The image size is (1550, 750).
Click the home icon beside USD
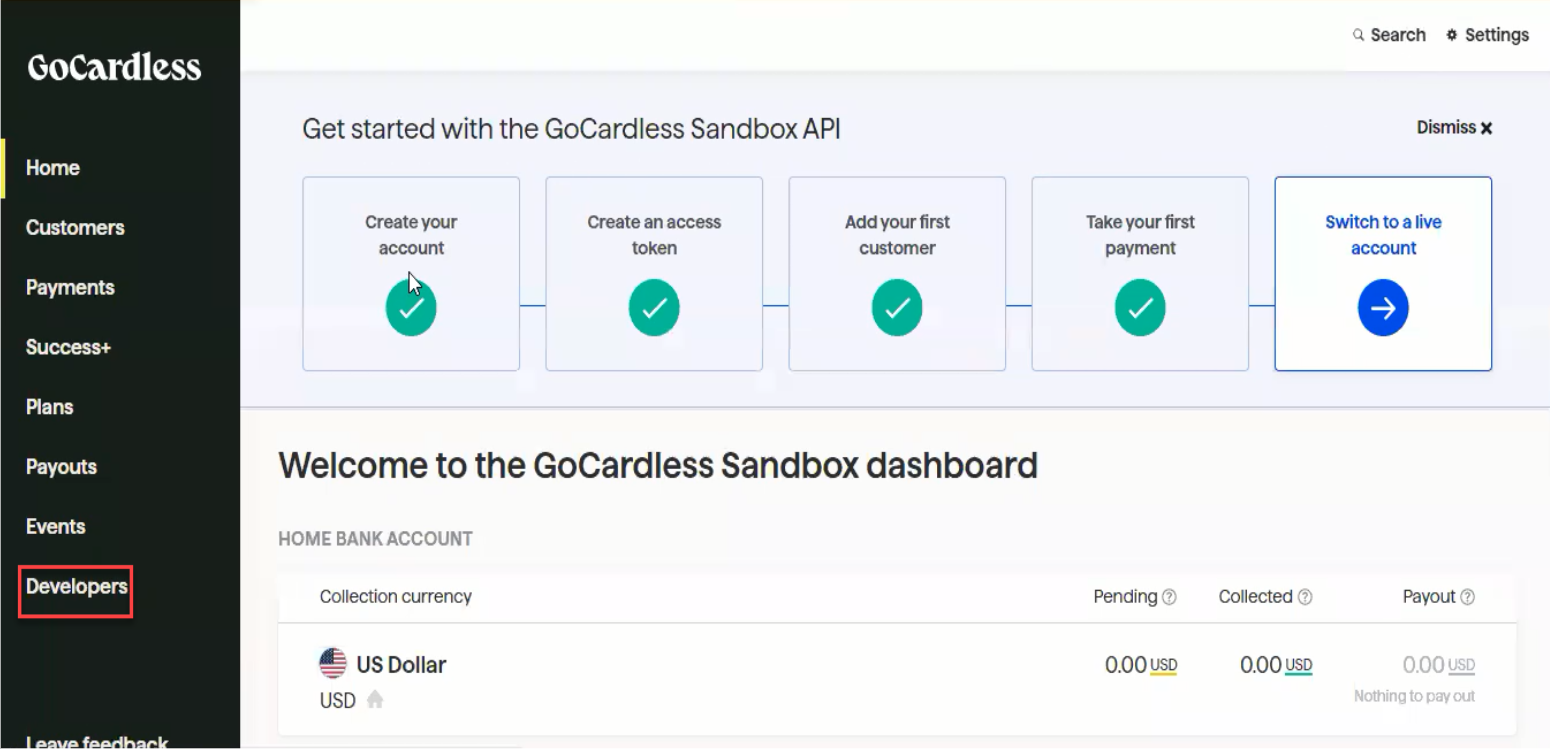[x=375, y=701]
